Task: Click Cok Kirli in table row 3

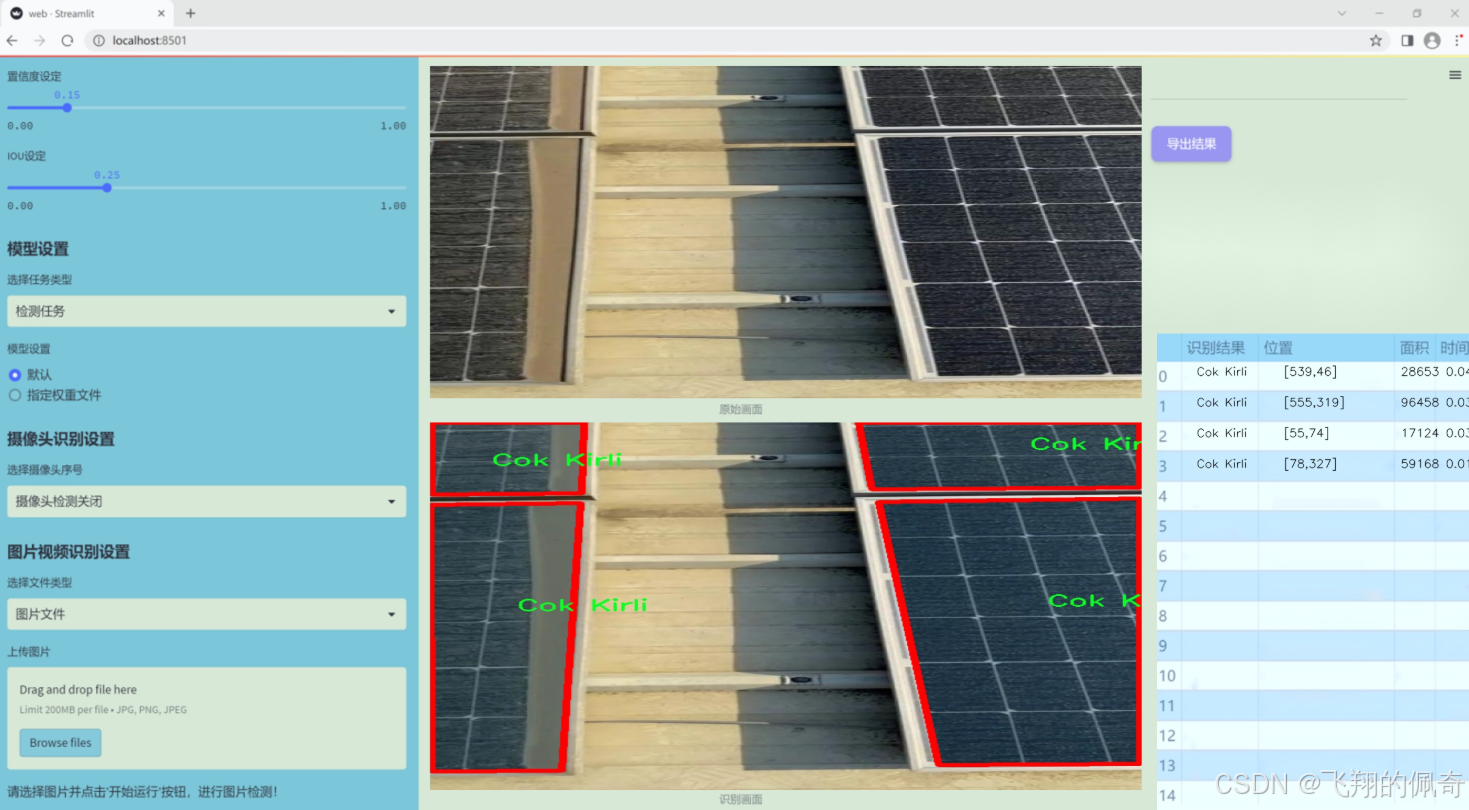Action: click(1221, 464)
